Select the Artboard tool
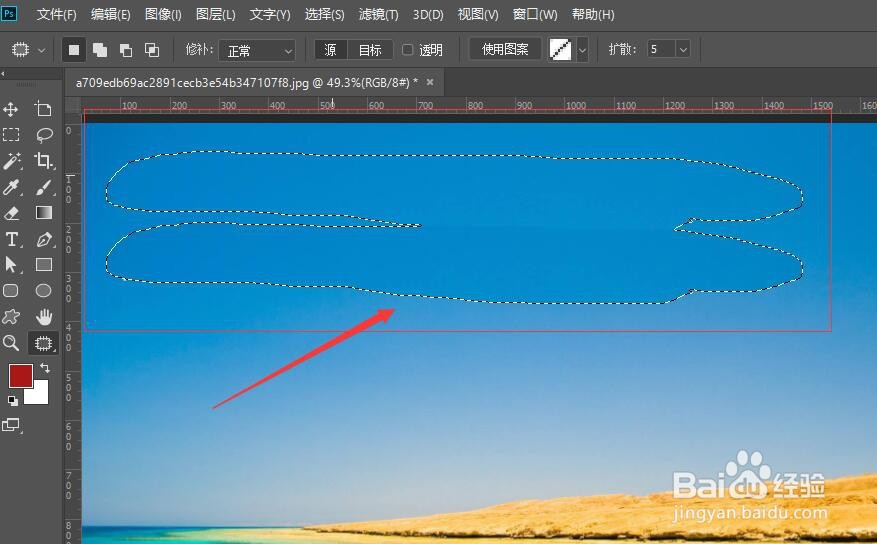Image resolution: width=877 pixels, height=544 pixels. [43, 109]
